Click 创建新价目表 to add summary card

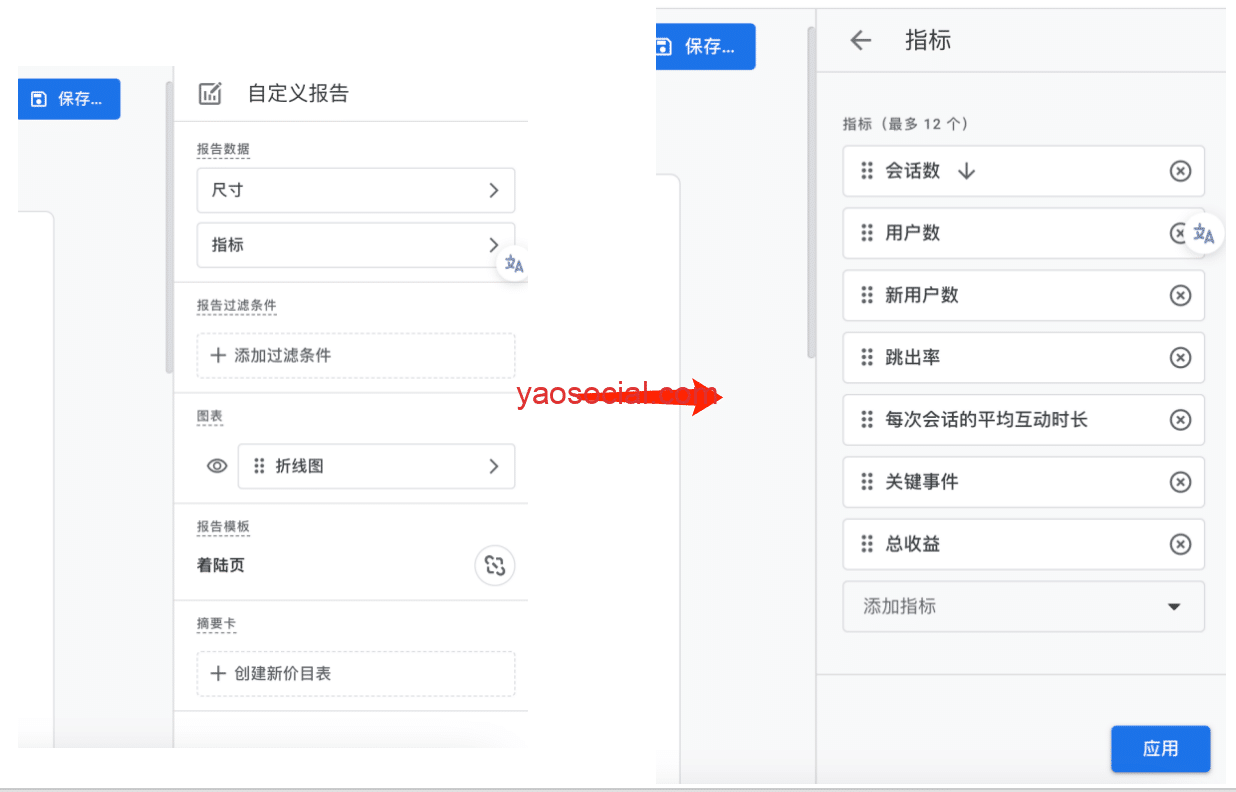point(355,673)
